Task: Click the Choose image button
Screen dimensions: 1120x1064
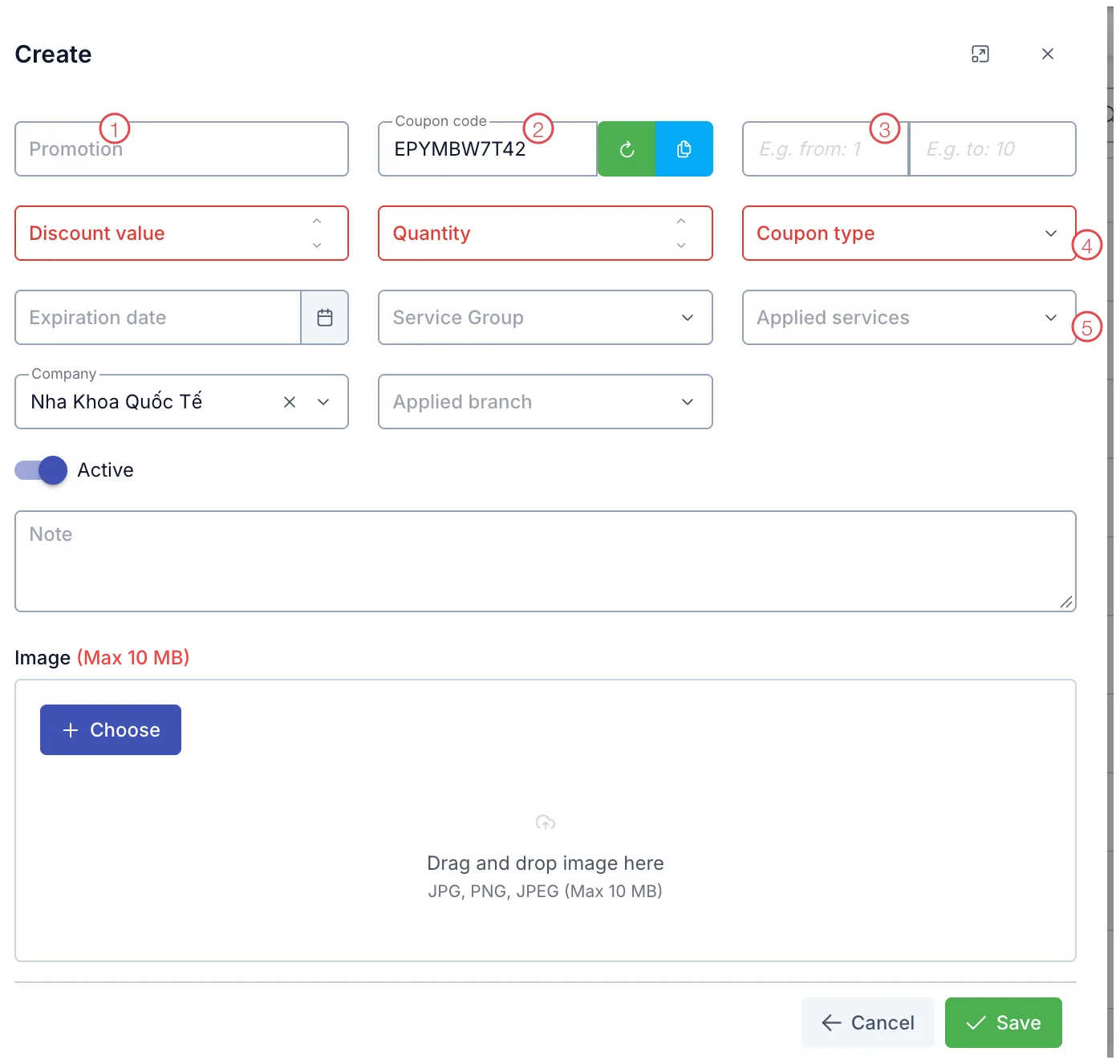Action: click(111, 730)
